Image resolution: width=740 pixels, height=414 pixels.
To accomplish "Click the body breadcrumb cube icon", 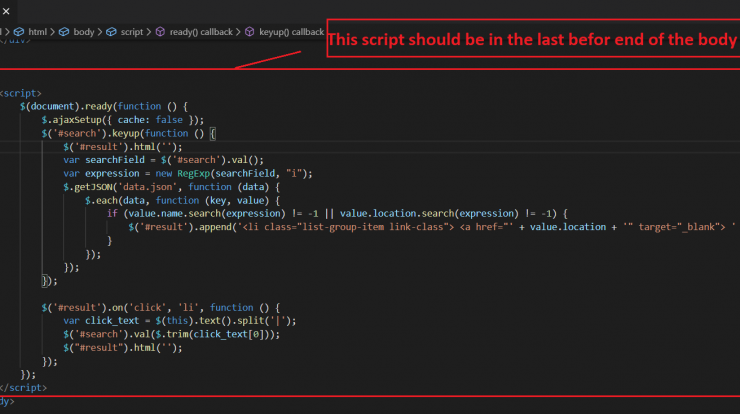I will [64, 32].
